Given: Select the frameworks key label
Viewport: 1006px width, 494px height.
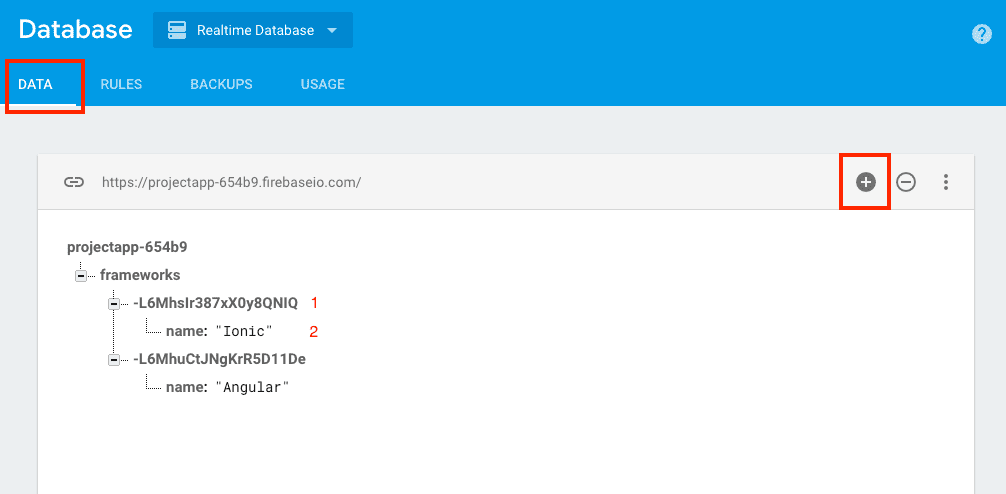Looking at the screenshot, I should tap(140, 275).
